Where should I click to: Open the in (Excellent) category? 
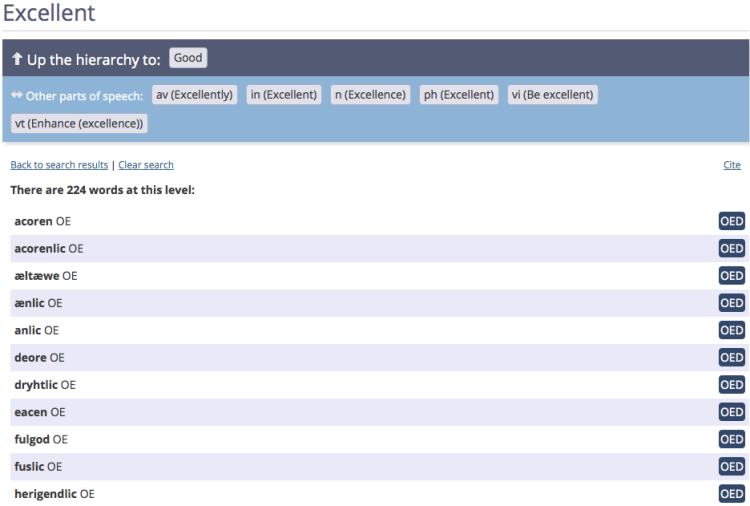(283, 95)
